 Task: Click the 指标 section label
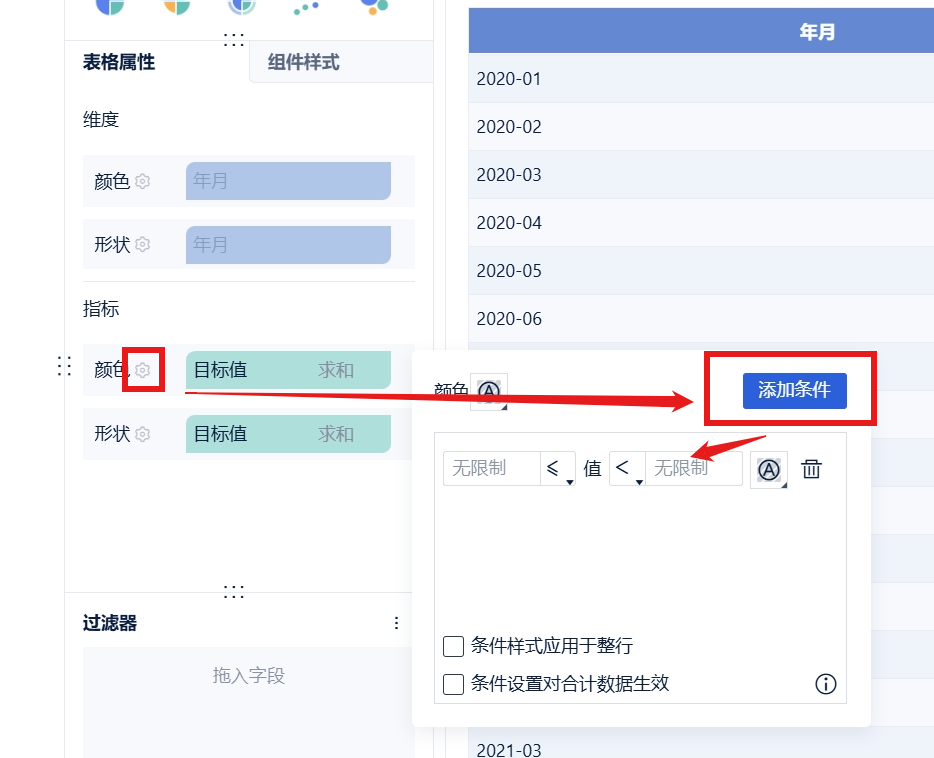101,308
